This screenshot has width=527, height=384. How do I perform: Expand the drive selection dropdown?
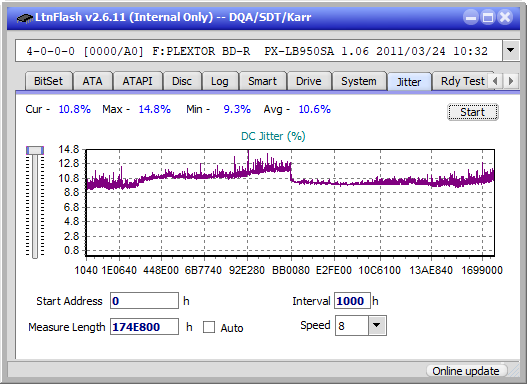[511, 51]
